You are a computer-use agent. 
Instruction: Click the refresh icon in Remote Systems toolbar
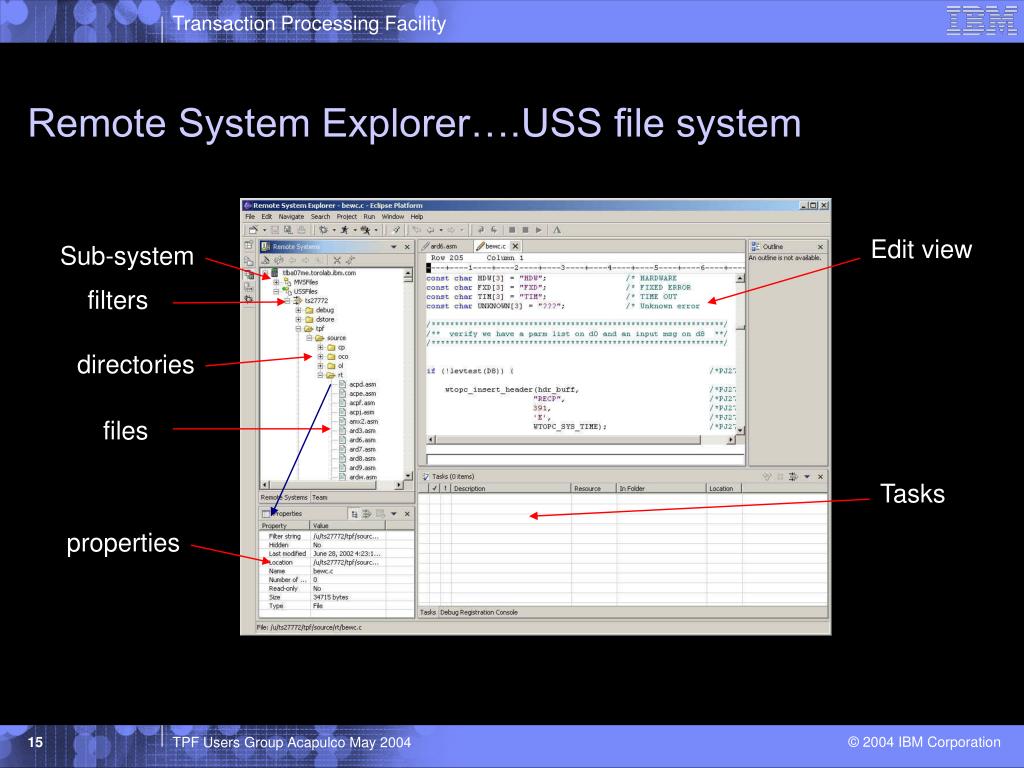click(x=279, y=260)
